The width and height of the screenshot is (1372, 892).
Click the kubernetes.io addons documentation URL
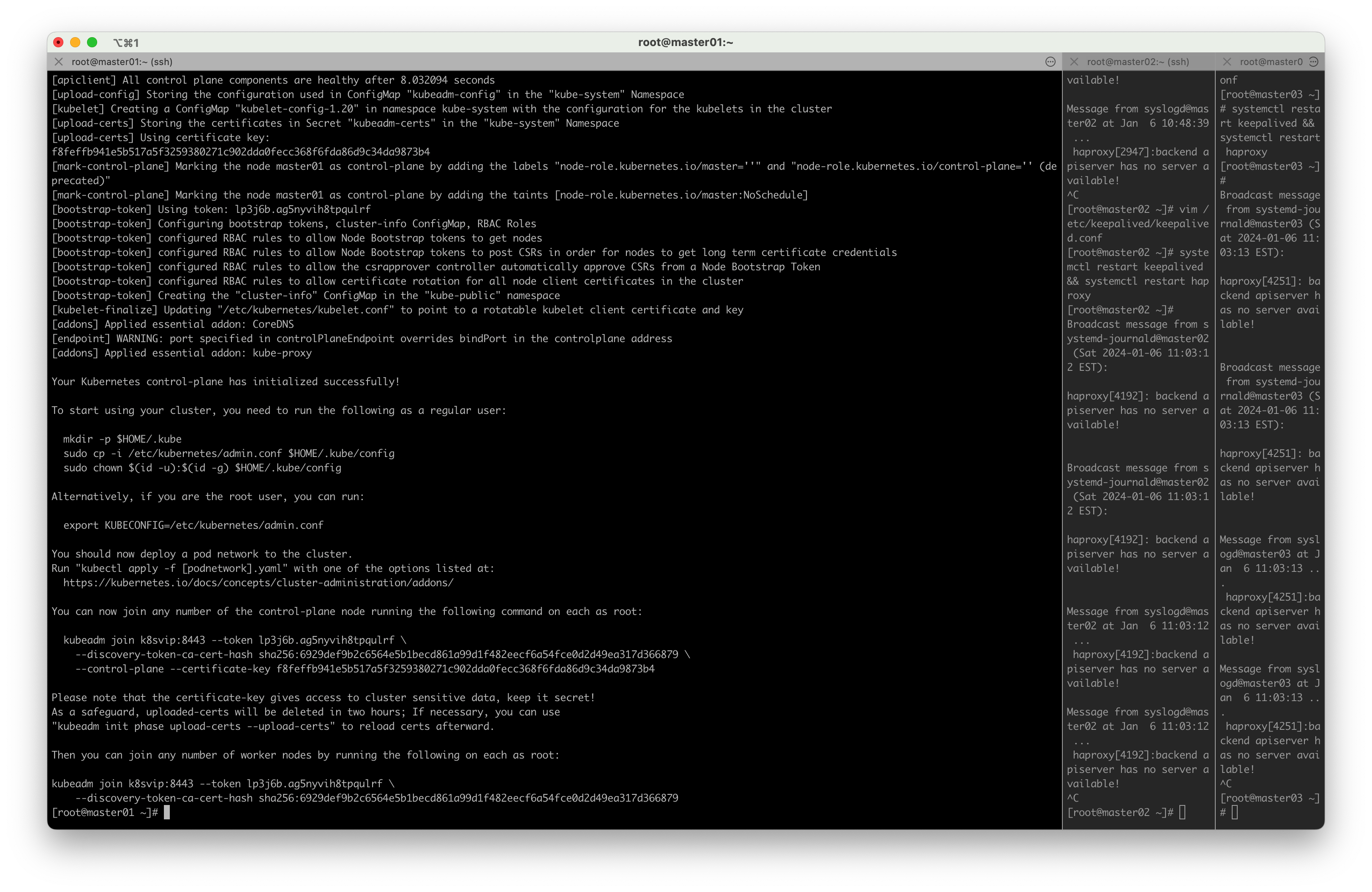(x=258, y=582)
